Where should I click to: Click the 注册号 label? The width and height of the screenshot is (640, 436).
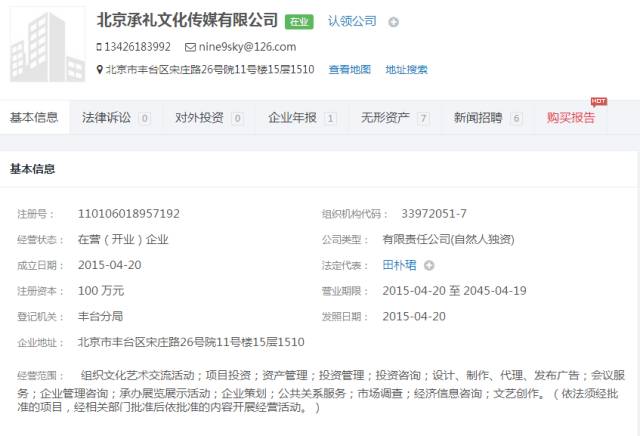tap(35, 214)
